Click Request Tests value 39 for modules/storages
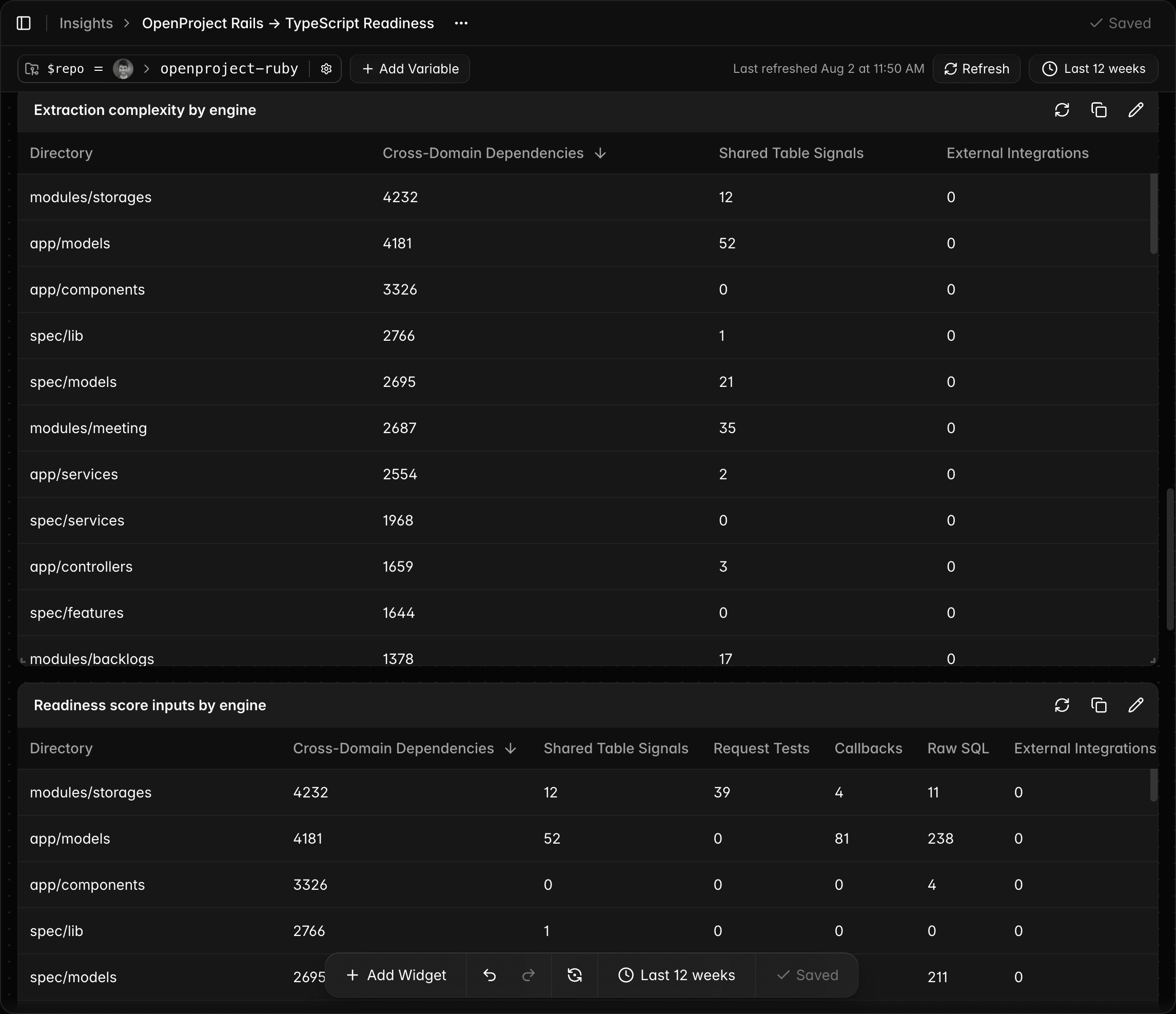The width and height of the screenshot is (1176, 1014). (721, 792)
